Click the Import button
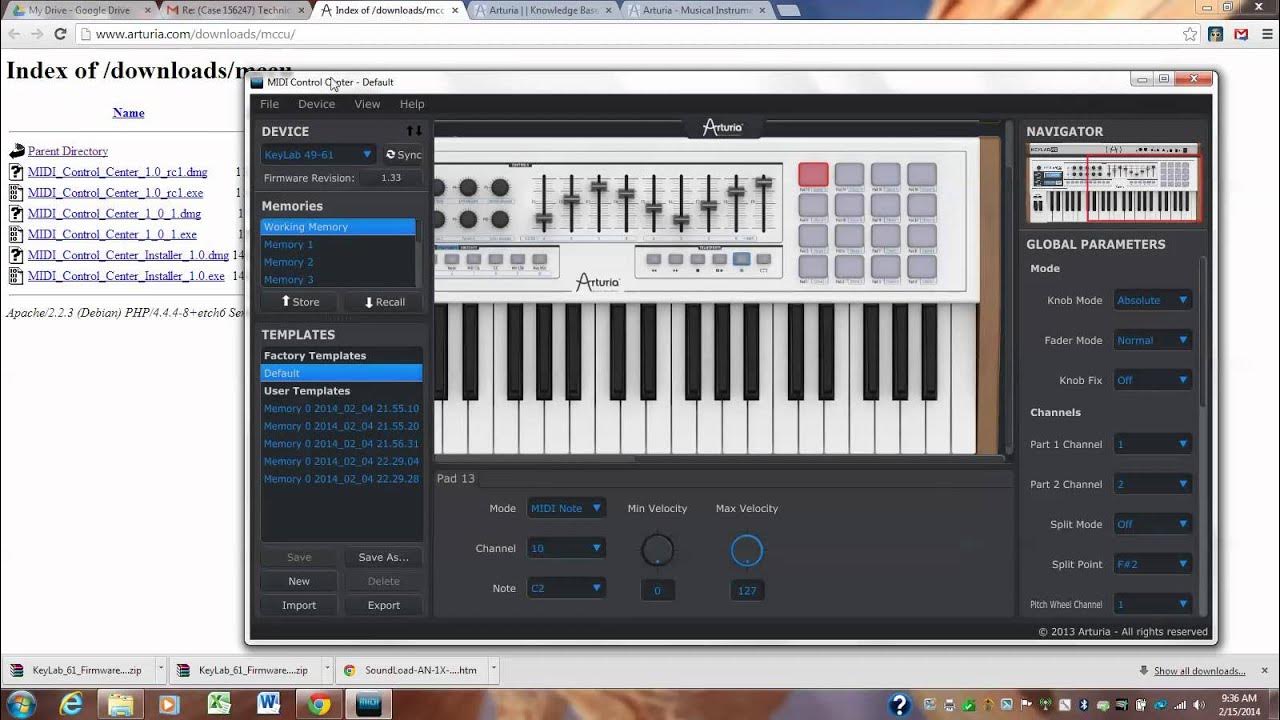This screenshot has width=1280, height=720. click(x=299, y=605)
